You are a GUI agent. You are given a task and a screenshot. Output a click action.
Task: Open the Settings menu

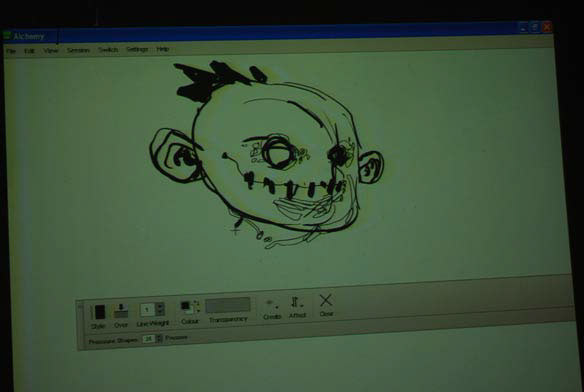137,49
